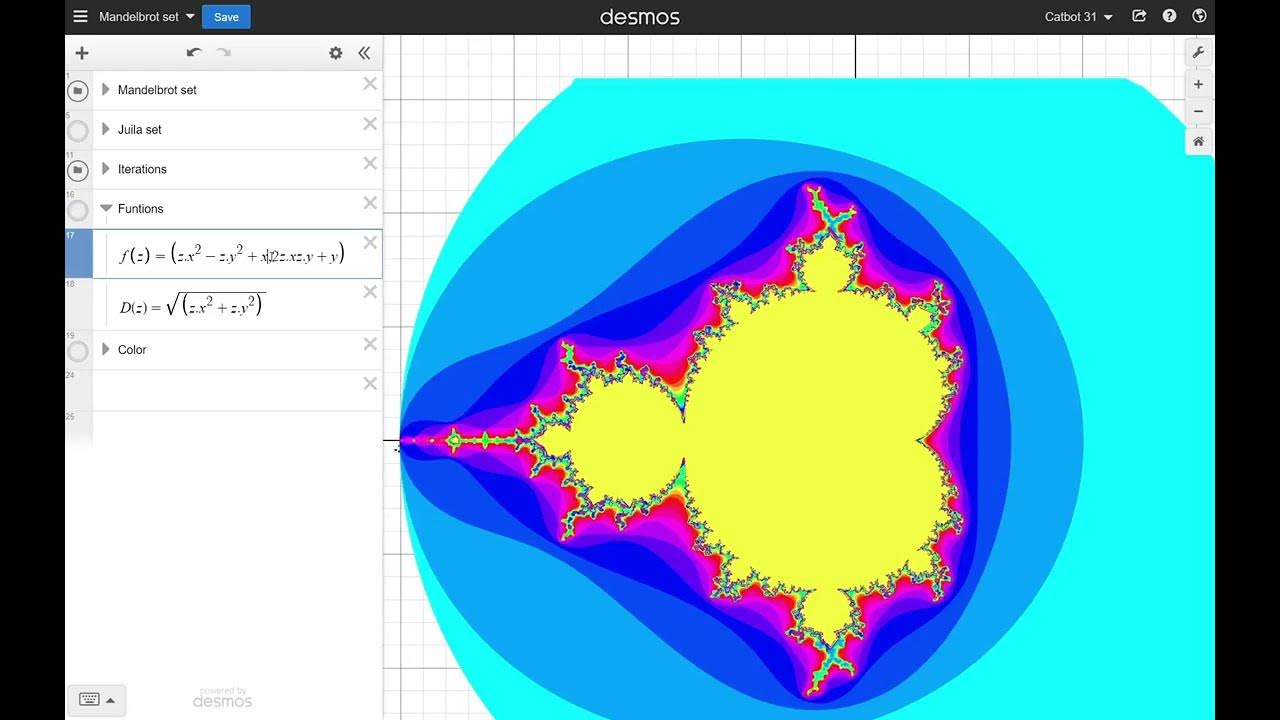Open the expression list settings gear
Screen dimensions: 1280x720
336,53
